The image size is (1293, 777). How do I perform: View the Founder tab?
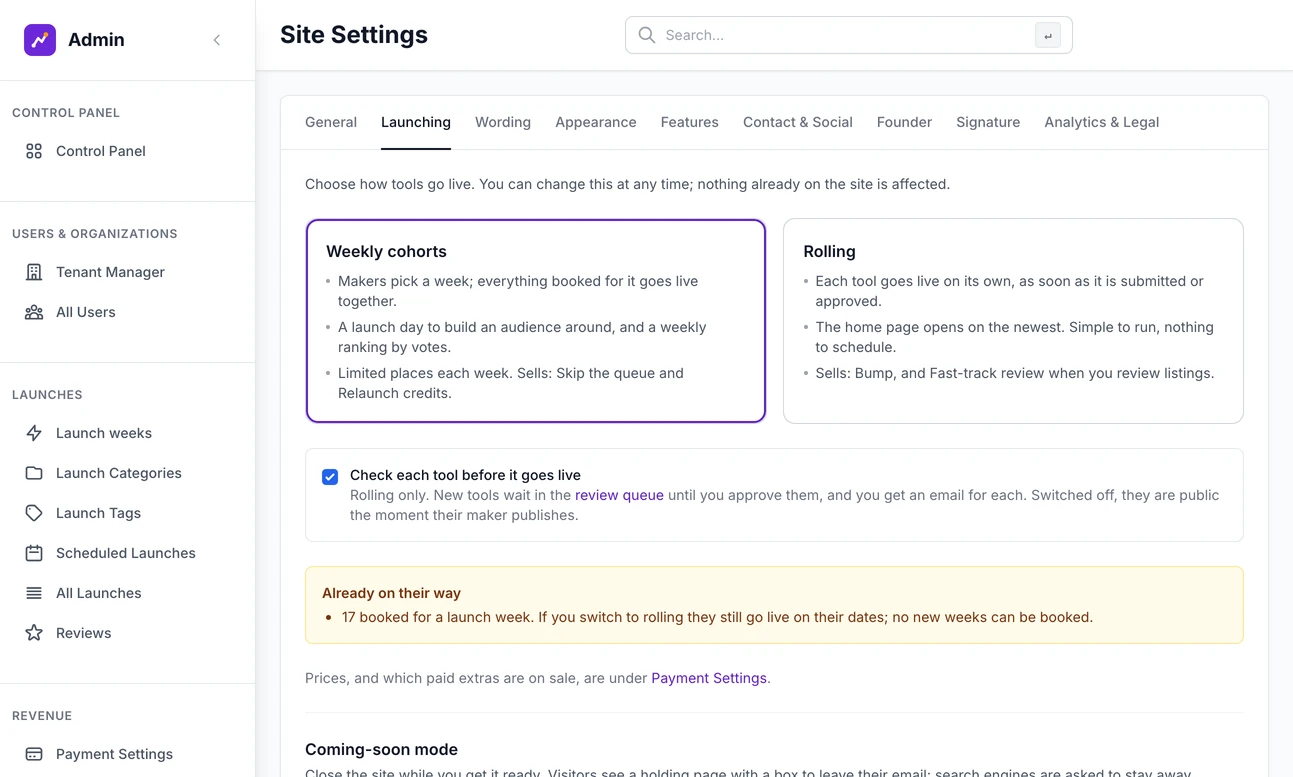(x=904, y=122)
